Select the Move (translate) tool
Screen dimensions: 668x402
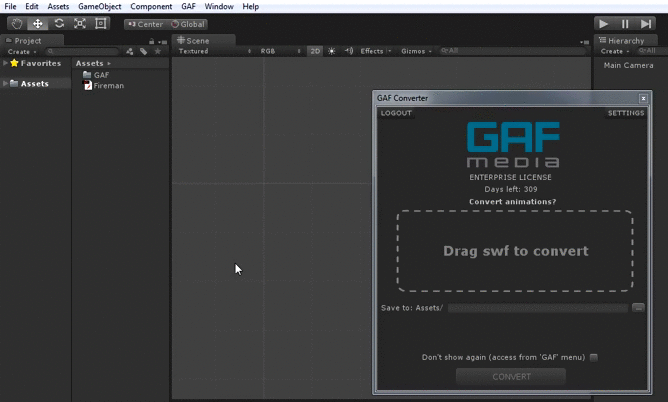pos(37,23)
